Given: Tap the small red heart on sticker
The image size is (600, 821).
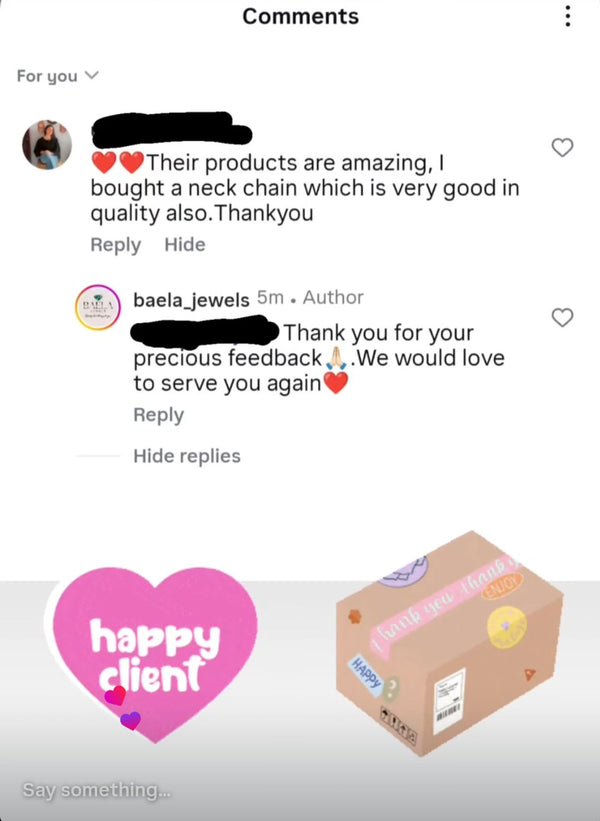Looking at the screenshot, I should pyautogui.click(x=115, y=695).
